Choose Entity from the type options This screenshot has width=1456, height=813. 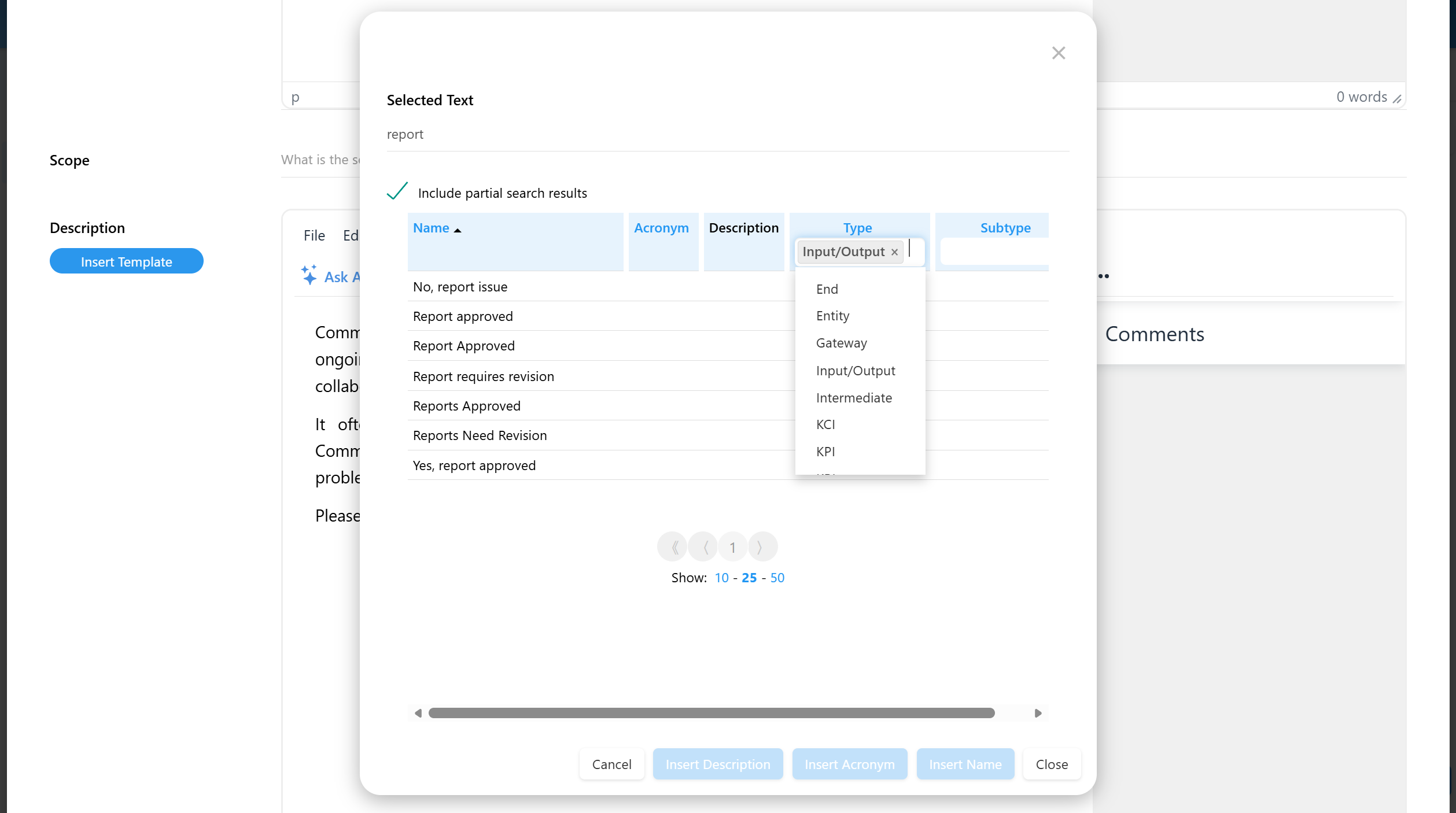[x=832, y=316]
